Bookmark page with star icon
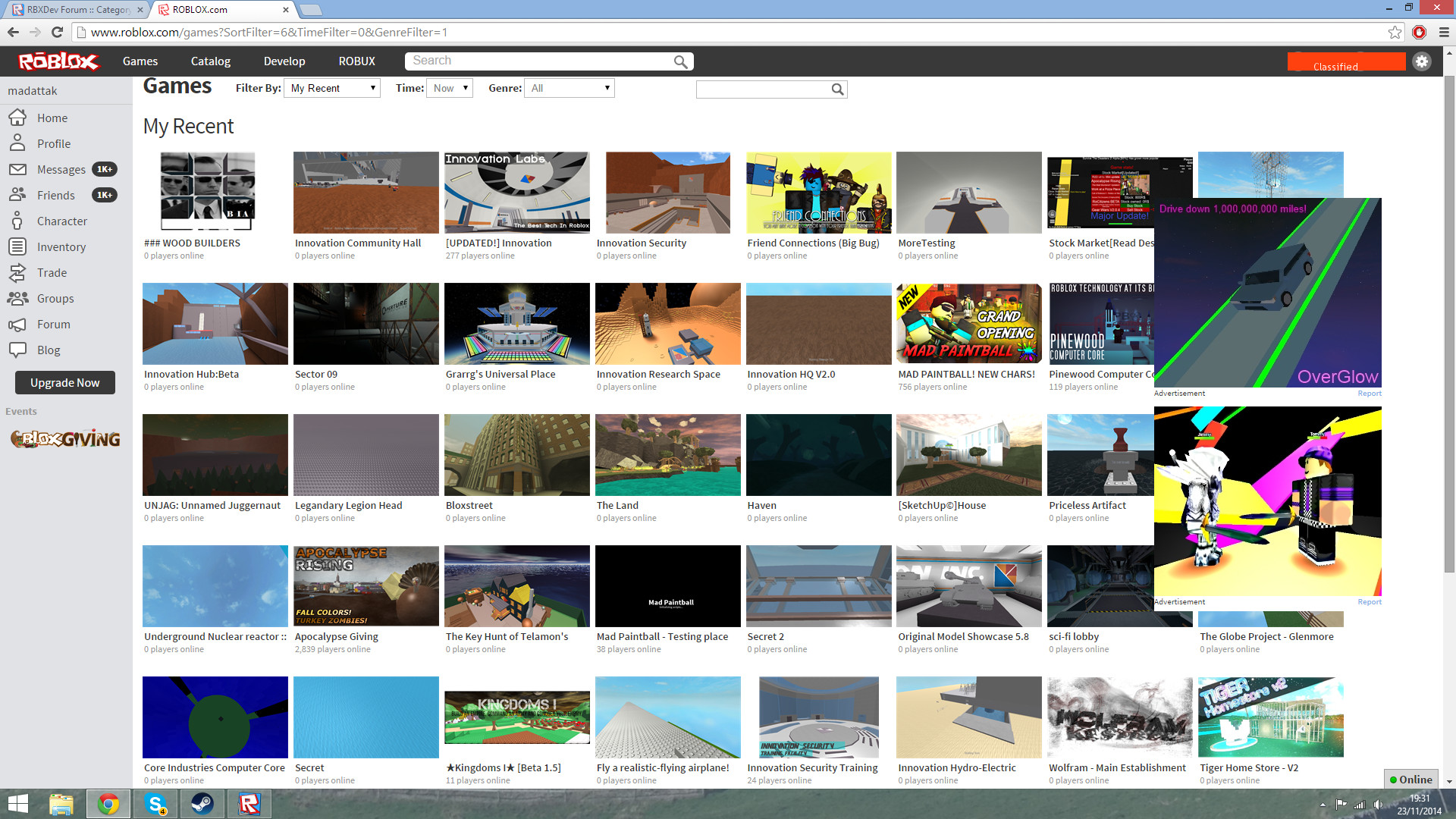This screenshot has height=819, width=1456. pos(1395,32)
